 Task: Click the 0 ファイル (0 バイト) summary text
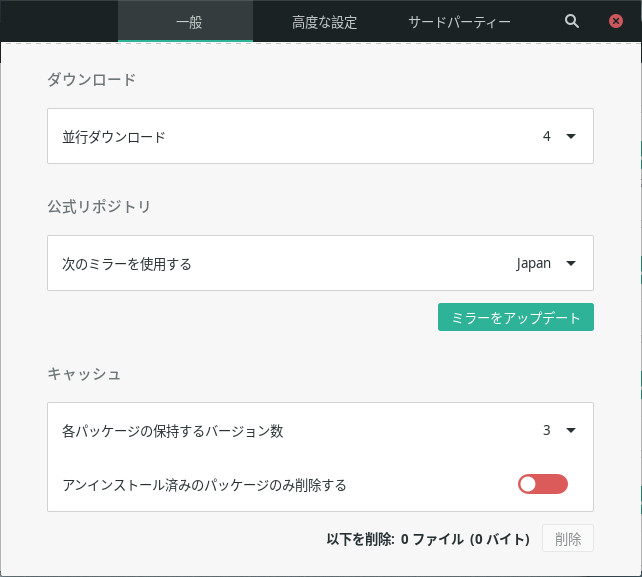[464, 539]
